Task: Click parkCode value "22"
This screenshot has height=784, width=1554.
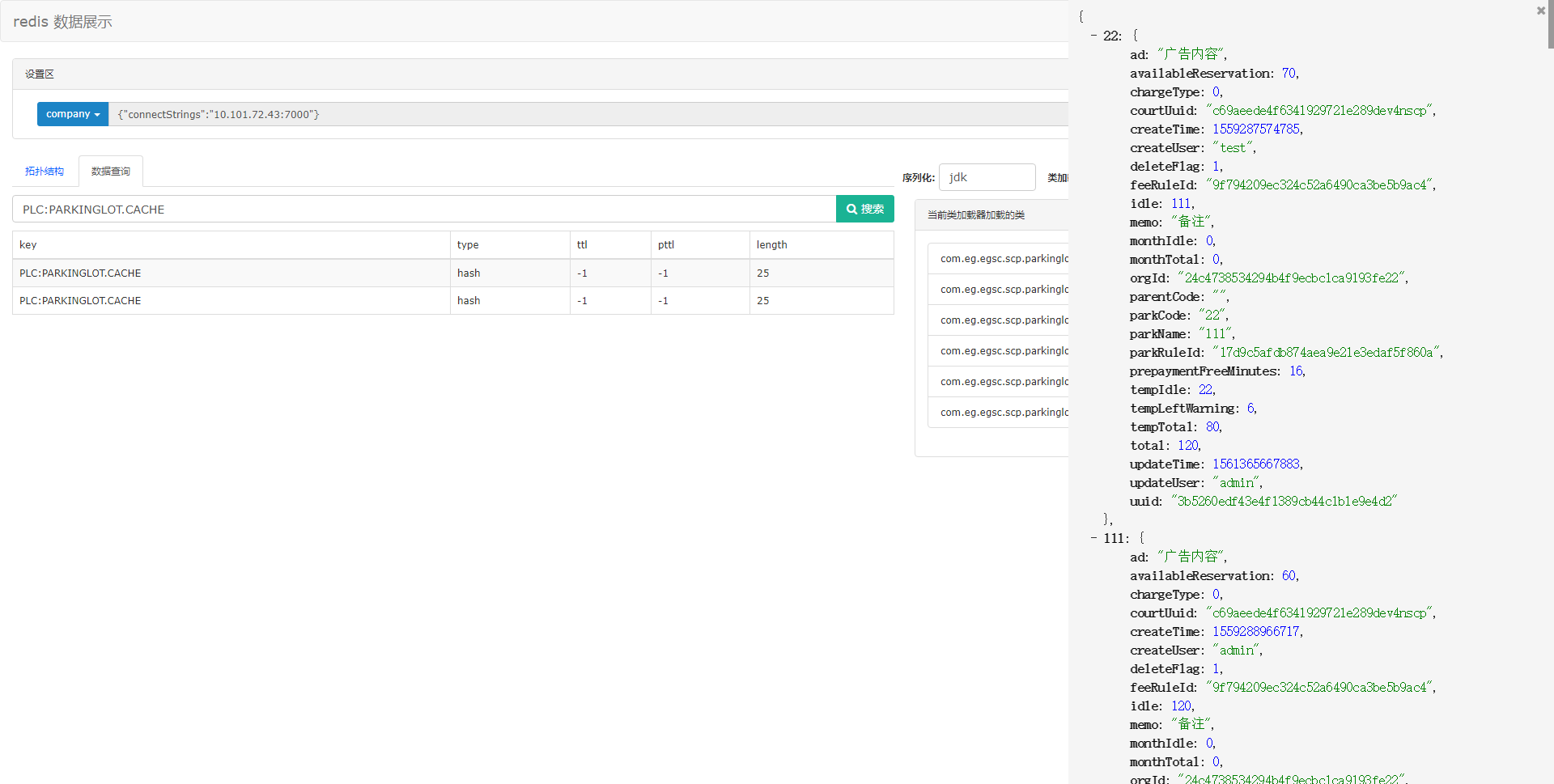Action: pos(1212,316)
